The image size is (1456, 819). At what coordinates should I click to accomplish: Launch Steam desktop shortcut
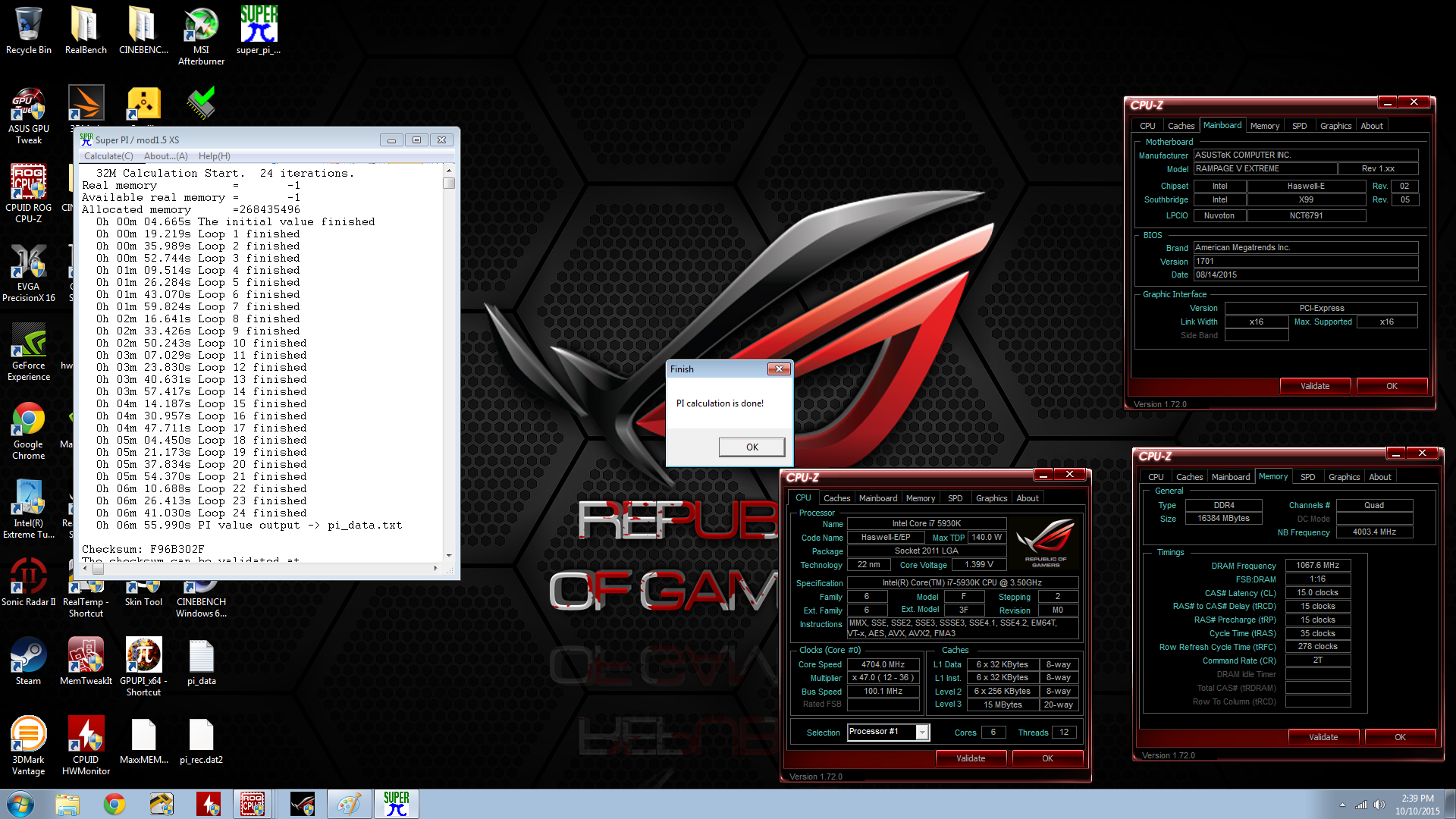click(x=29, y=661)
